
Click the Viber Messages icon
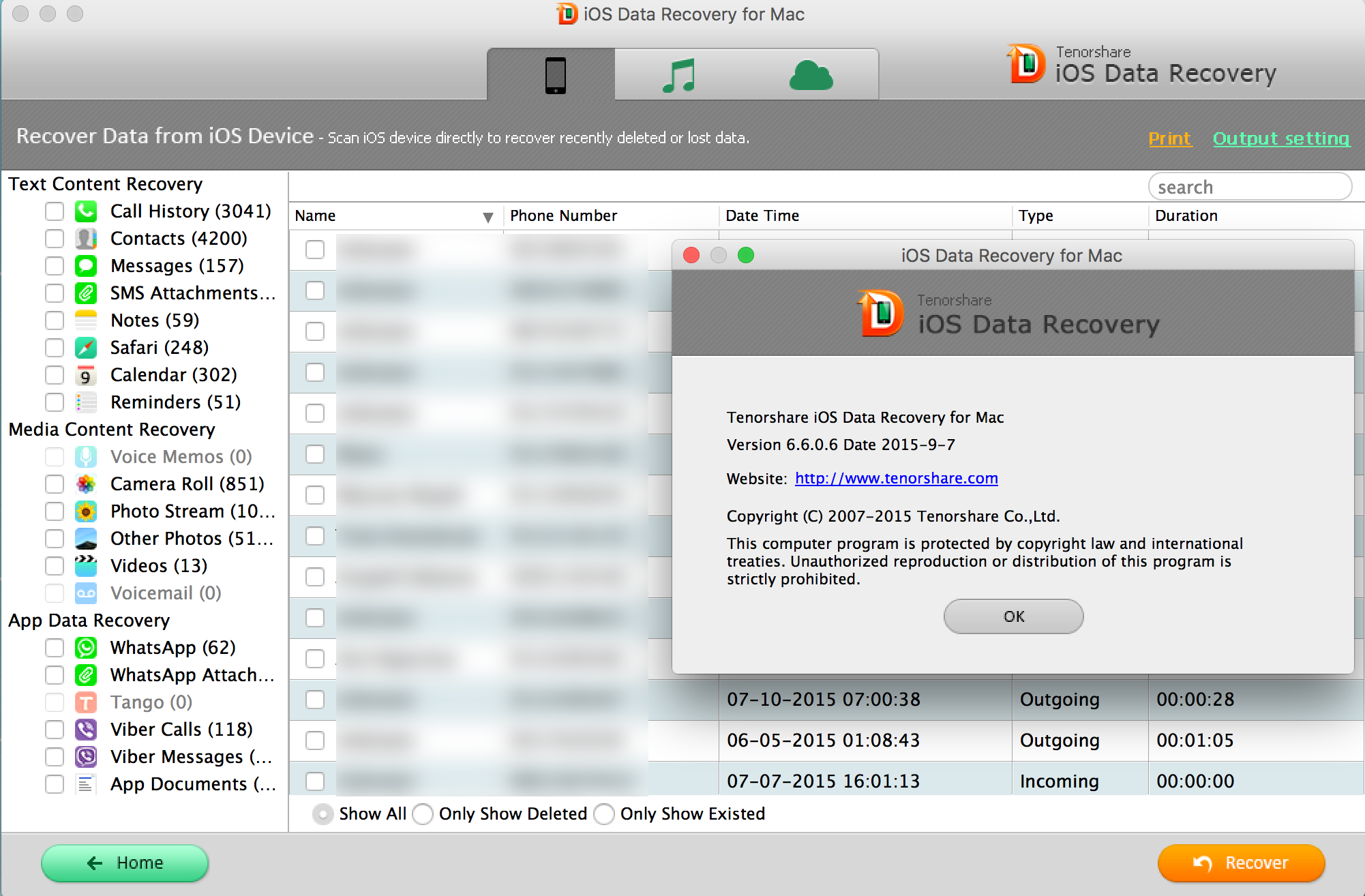(86, 757)
